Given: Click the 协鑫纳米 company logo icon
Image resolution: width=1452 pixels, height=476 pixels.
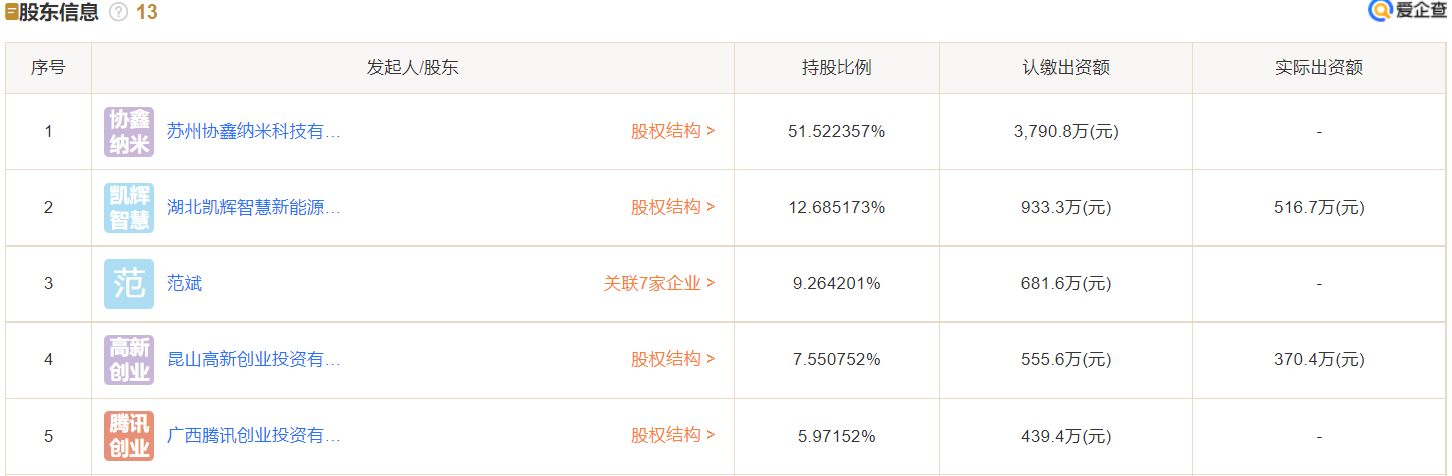Looking at the screenshot, I should click(x=129, y=132).
